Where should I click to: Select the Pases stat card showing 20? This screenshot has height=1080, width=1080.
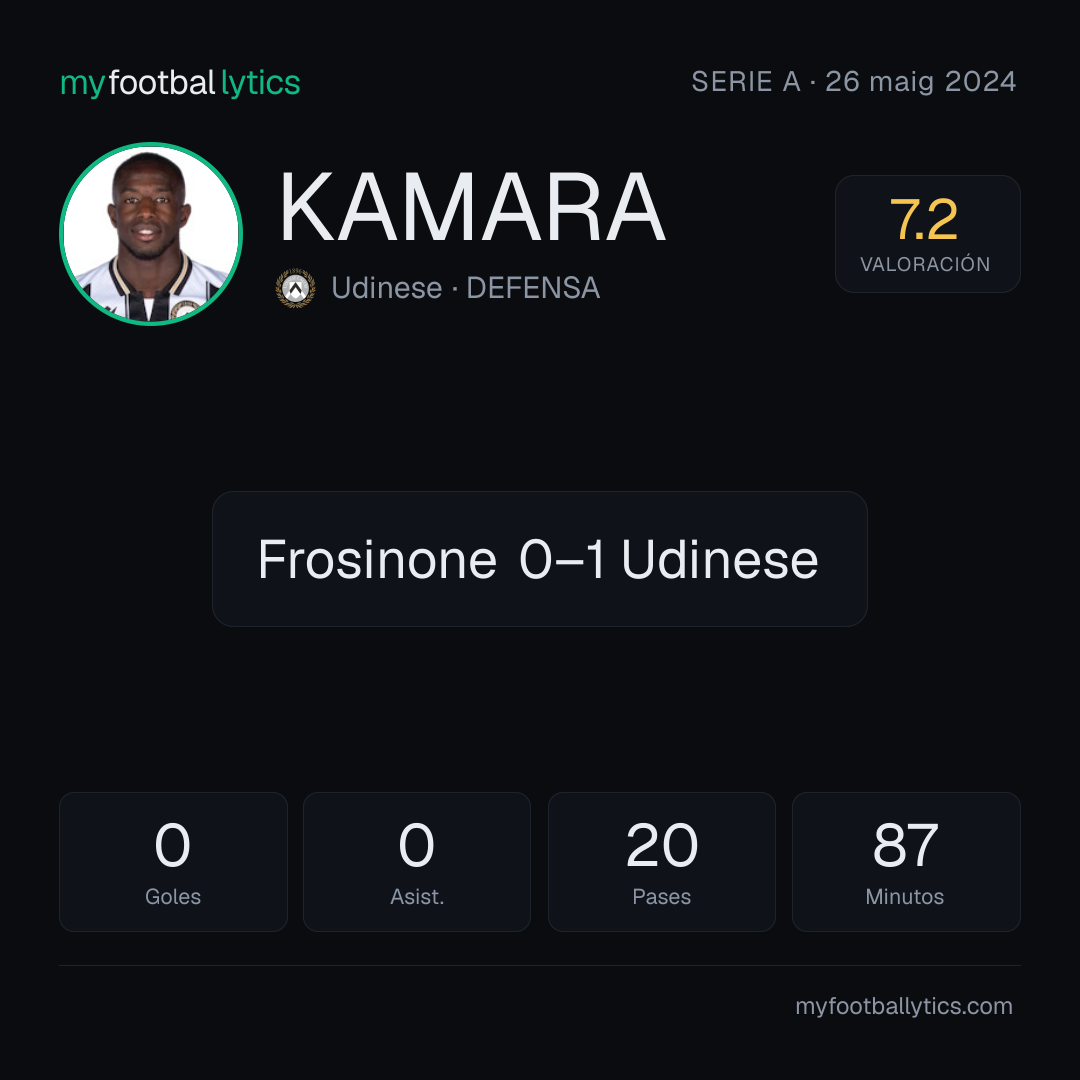tap(661, 862)
